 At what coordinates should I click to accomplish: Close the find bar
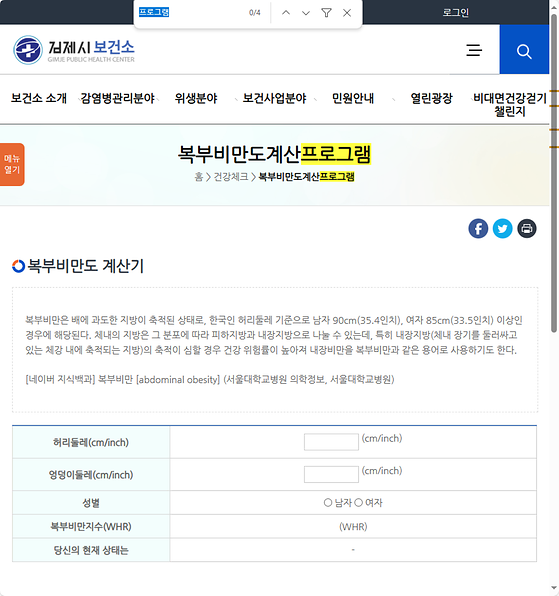click(x=347, y=13)
